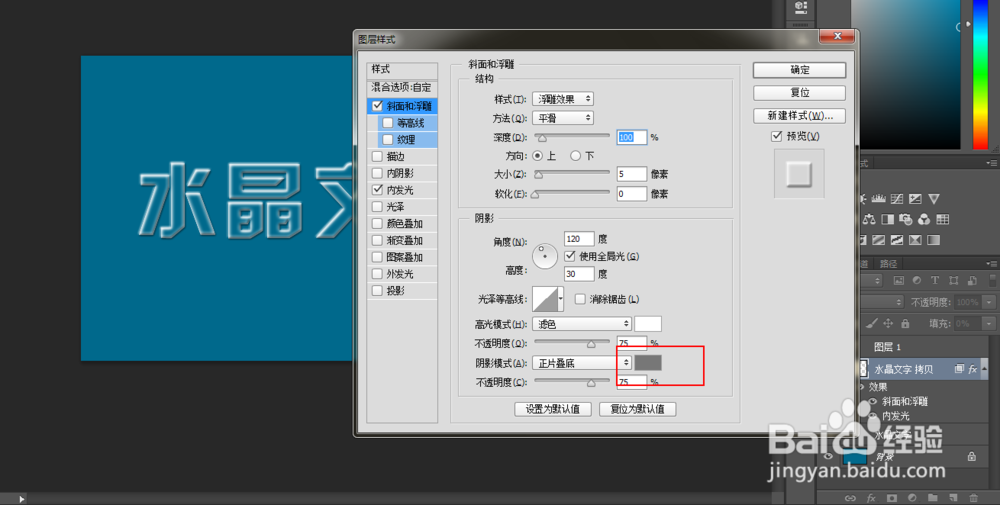Add a Threshold adjustment layer

(897, 240)
